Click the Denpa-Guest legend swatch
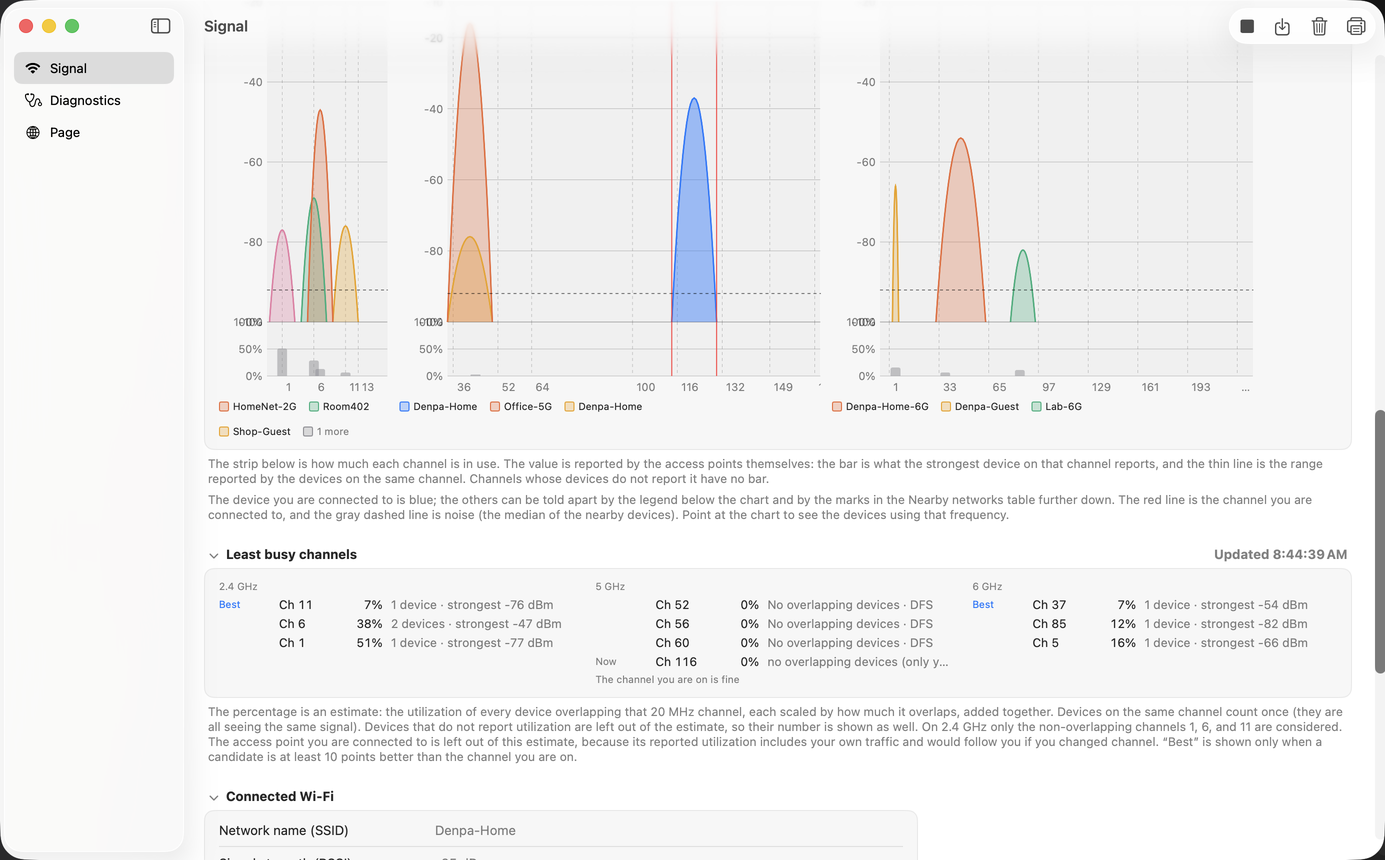The image size is (1385, 860). tap(946, 407)
